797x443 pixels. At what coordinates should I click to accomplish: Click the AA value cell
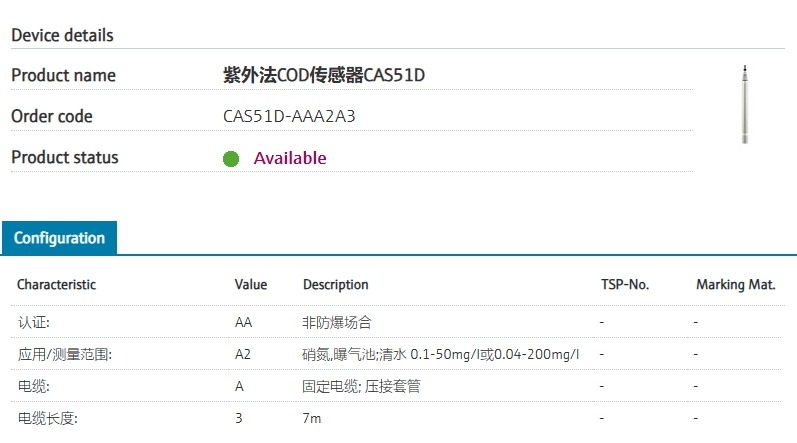coord(243,322)
